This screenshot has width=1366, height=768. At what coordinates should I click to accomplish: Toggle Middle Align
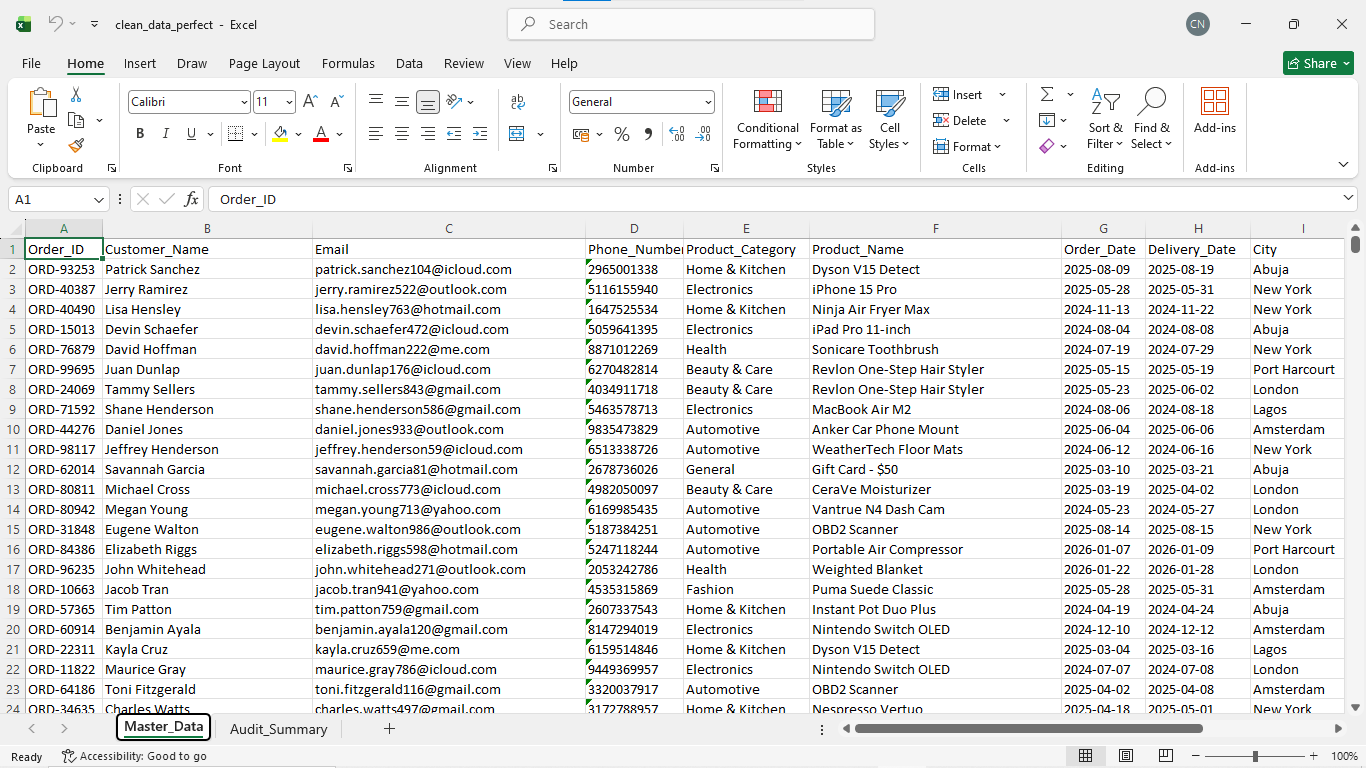[402, 101]
